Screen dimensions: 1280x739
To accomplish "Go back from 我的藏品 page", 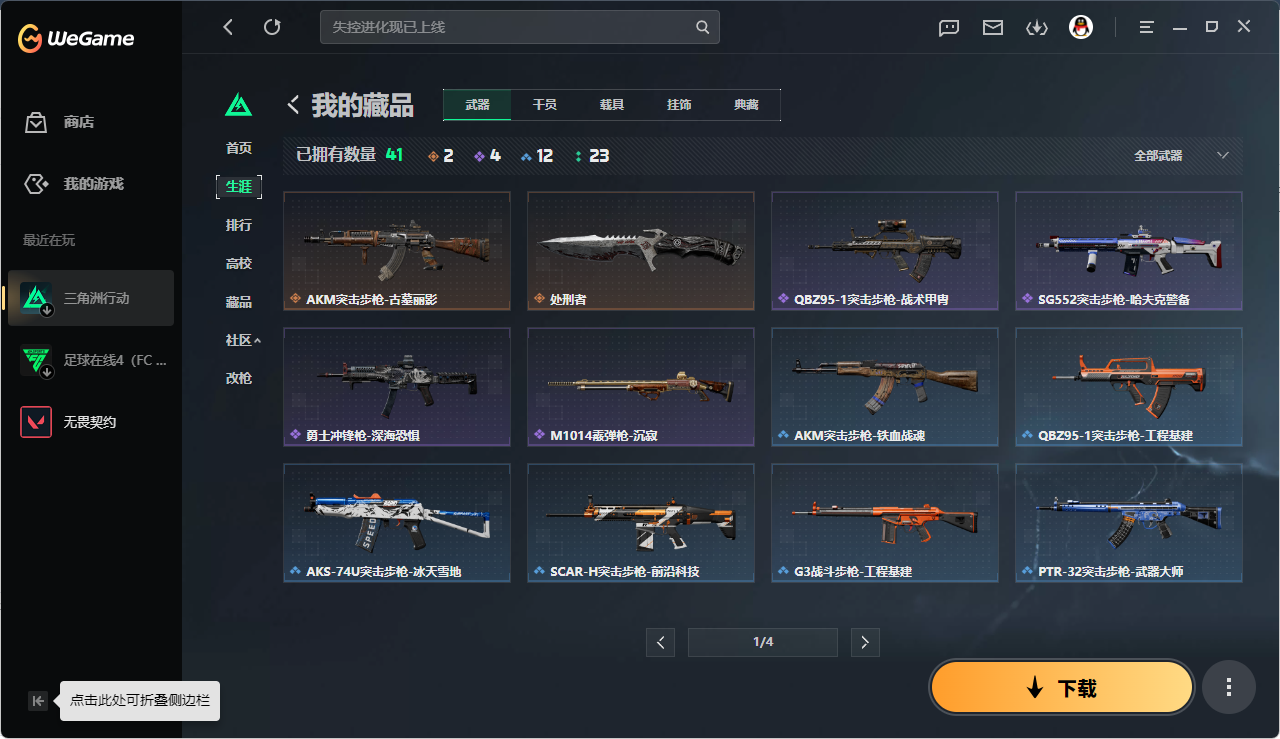I will tap(294, 104).
